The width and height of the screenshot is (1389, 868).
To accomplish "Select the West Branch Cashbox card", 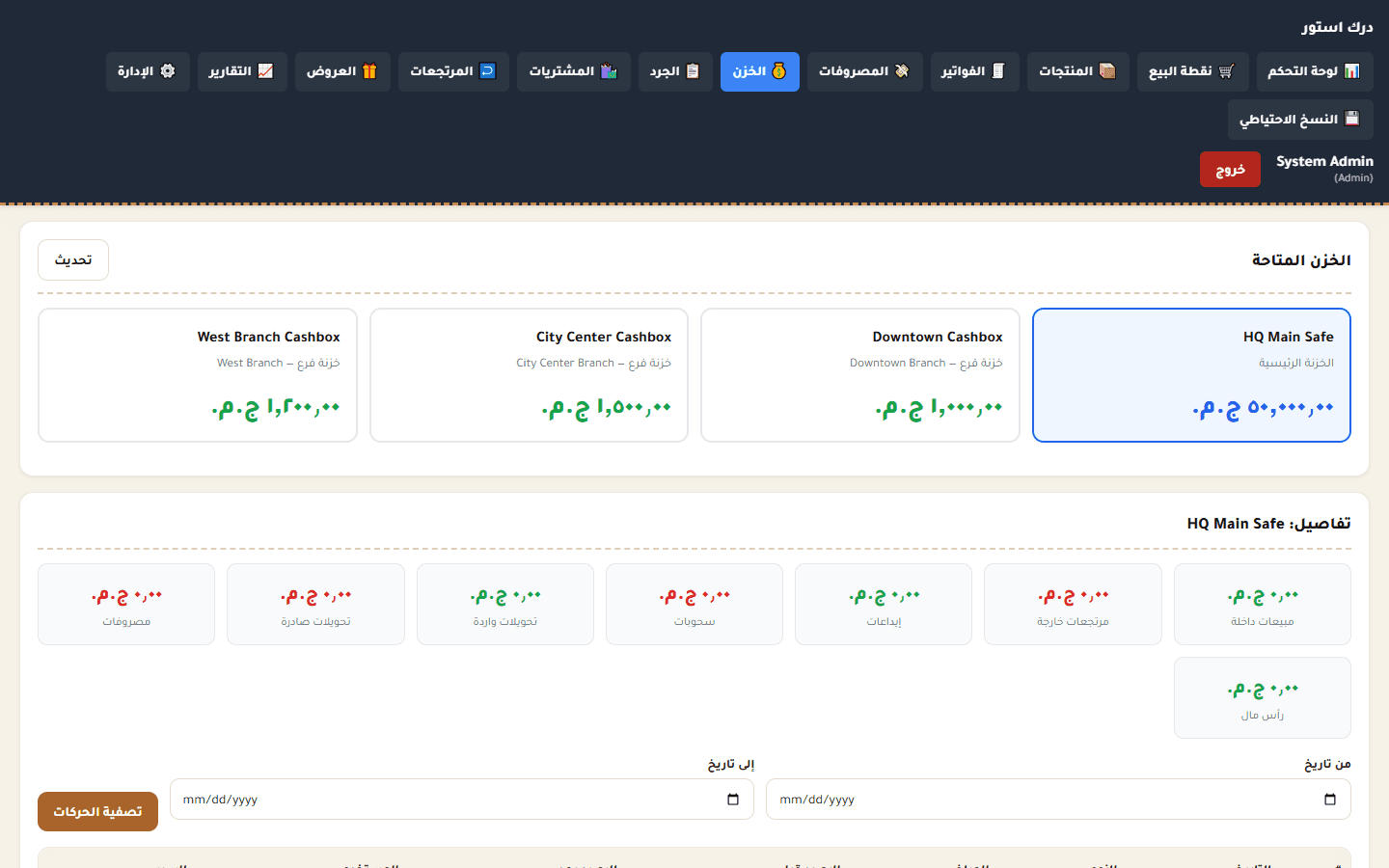I will (x=198, y=375).
